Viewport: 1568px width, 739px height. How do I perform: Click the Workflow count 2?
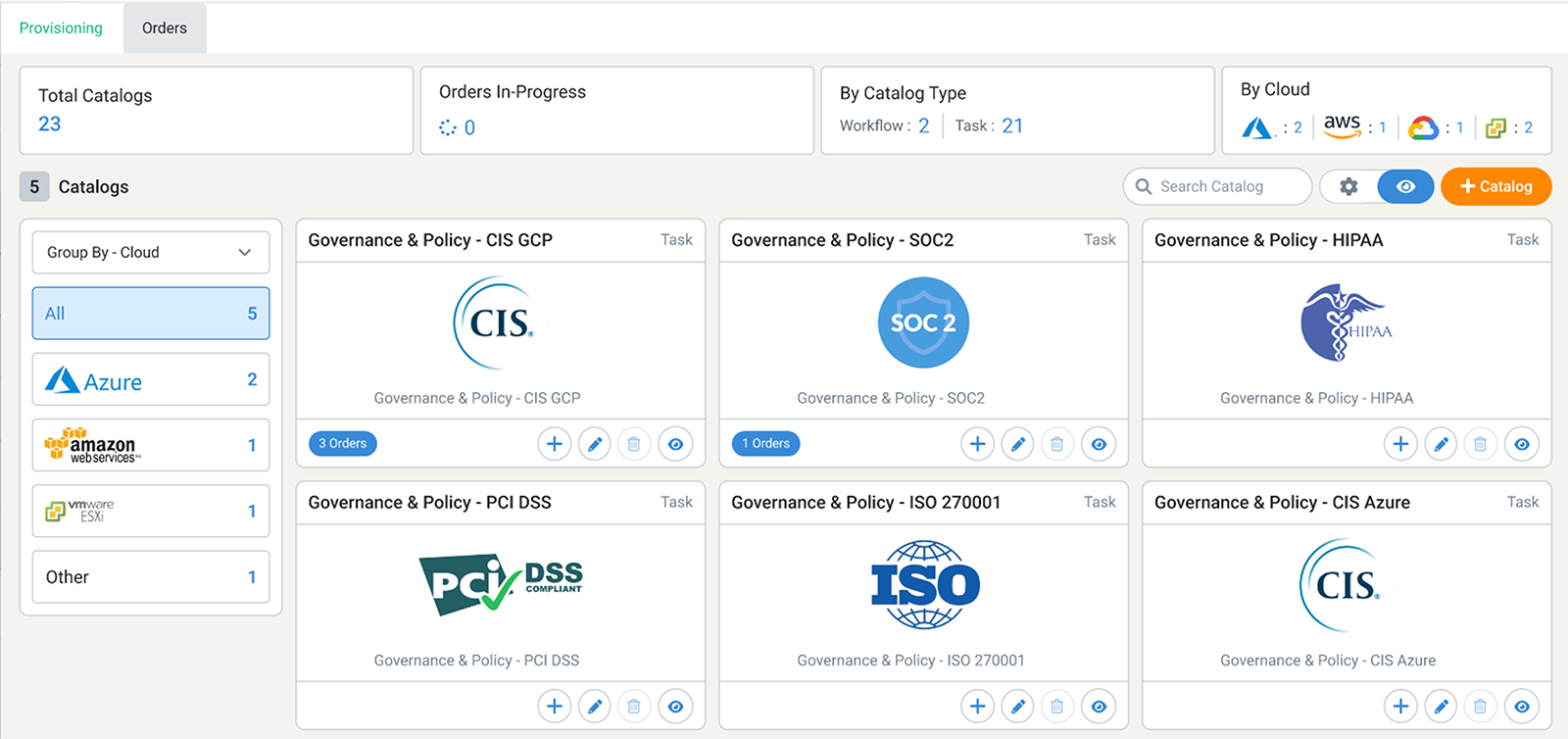click(923, 125)
